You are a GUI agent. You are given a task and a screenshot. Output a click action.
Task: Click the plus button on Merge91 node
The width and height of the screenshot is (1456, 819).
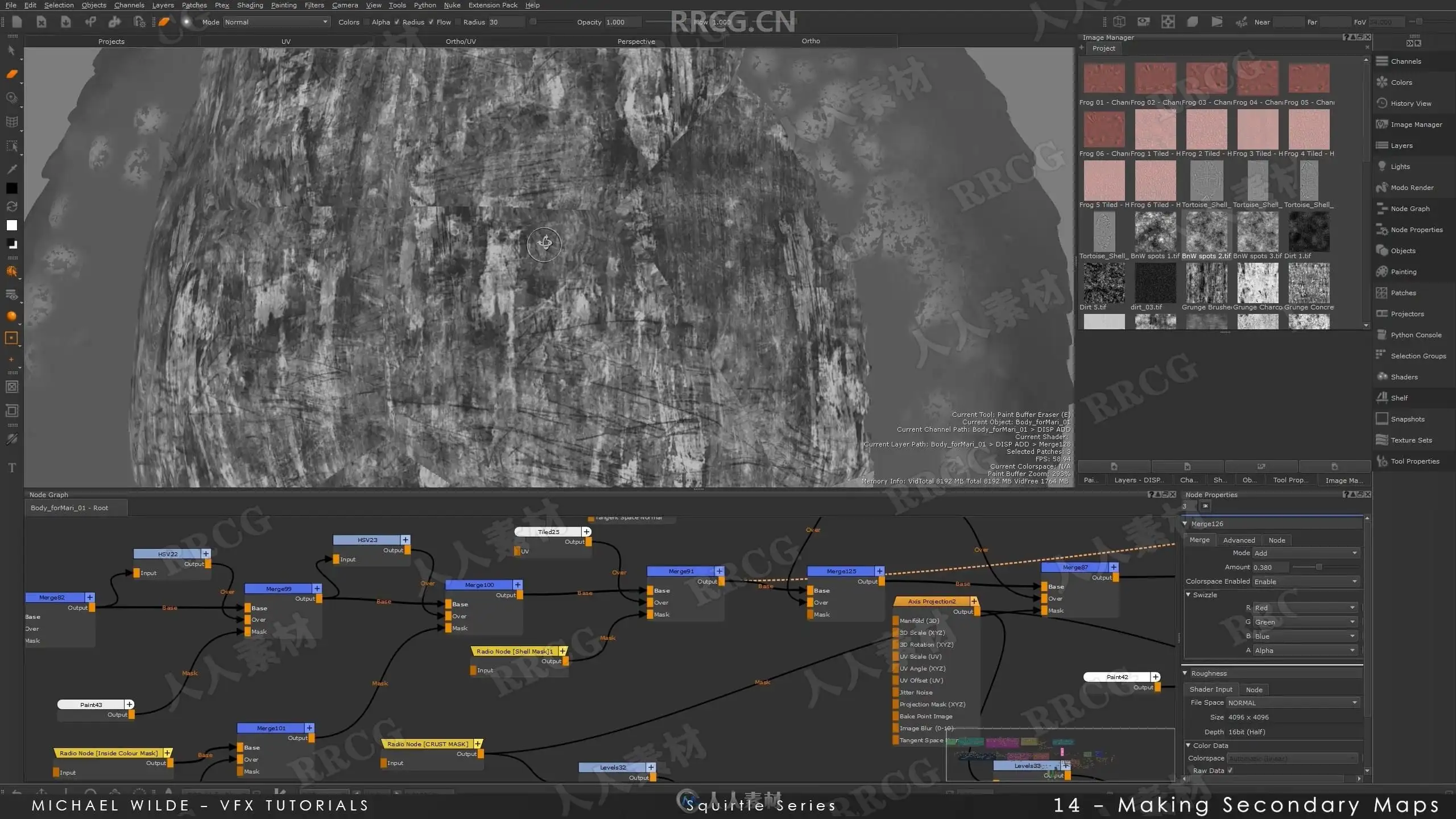pyautogui.click(x=719, y=571)
